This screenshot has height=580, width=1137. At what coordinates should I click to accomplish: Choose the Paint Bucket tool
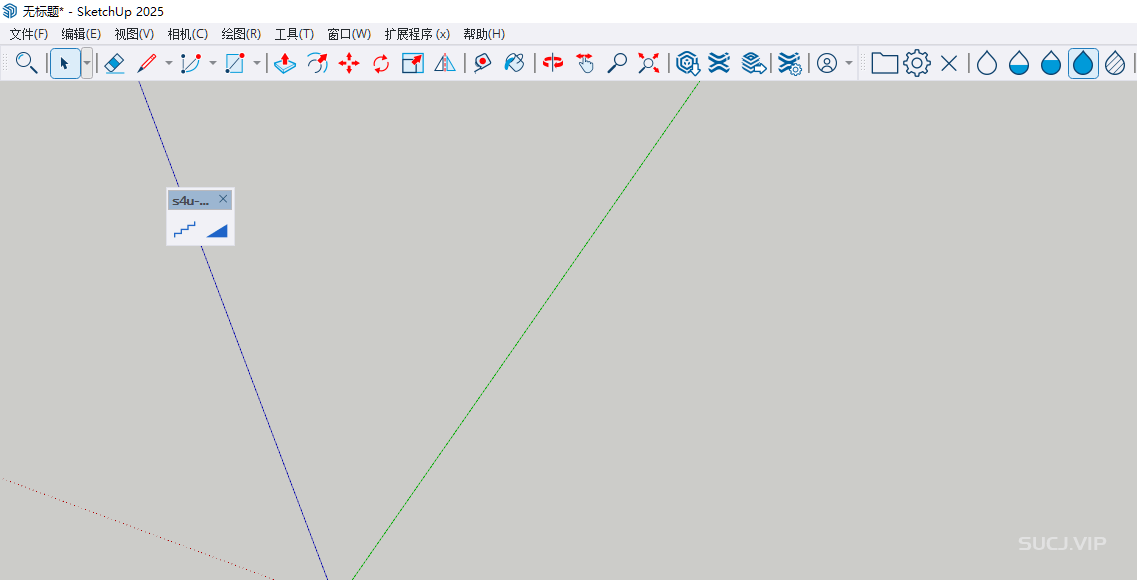click(514, 63)
